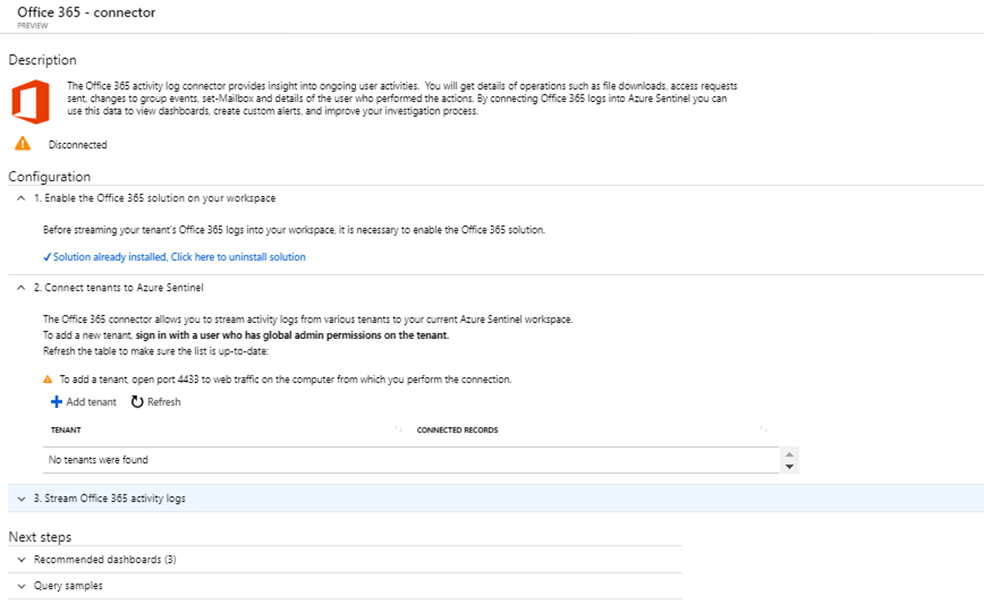Click the 'Recommended dashboards (3)' label
The height and width of the screenshot is (613, 984).
click(x=105, y=560)
